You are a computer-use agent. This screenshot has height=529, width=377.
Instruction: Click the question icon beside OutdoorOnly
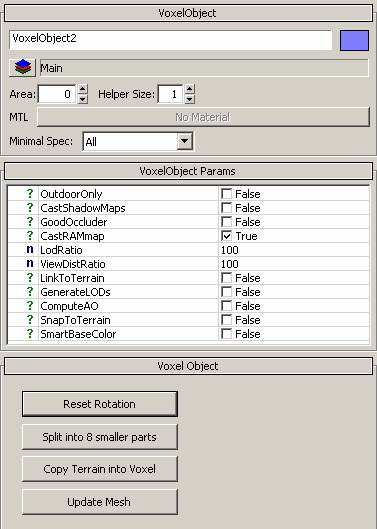pos(30,194)
